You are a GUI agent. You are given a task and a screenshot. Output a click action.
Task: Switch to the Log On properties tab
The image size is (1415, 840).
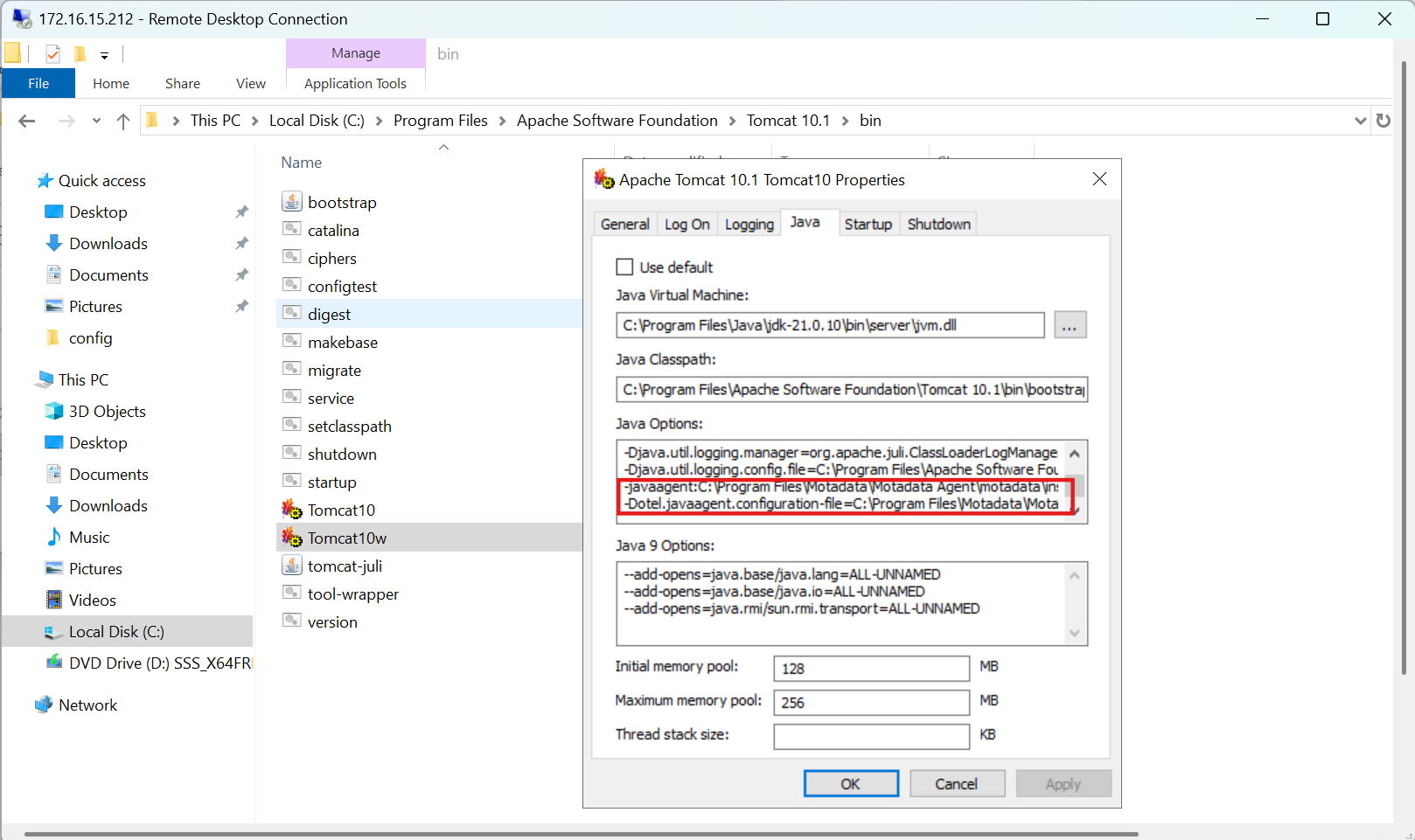[687, 224]
